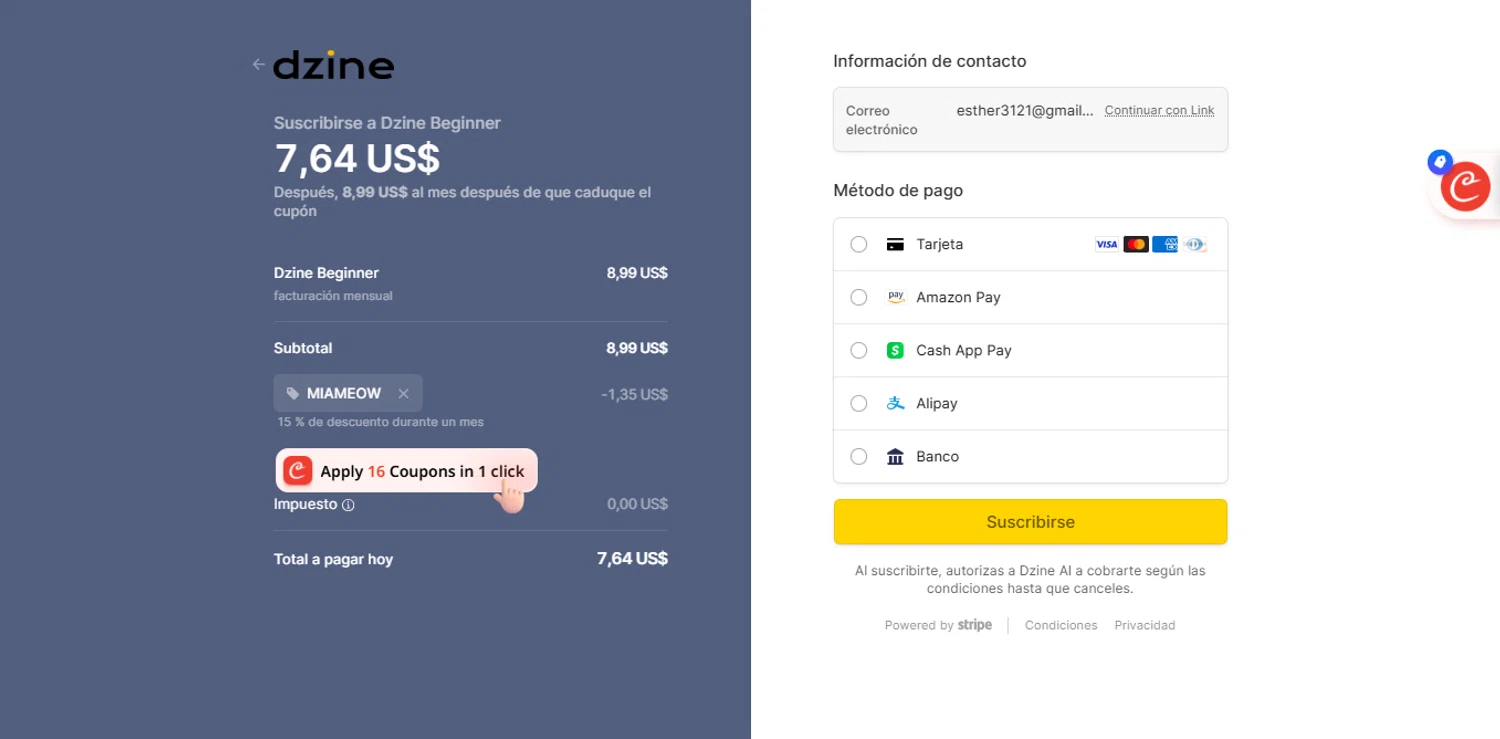
Task: Select the Banco radio button
Action: pos(859,456)
